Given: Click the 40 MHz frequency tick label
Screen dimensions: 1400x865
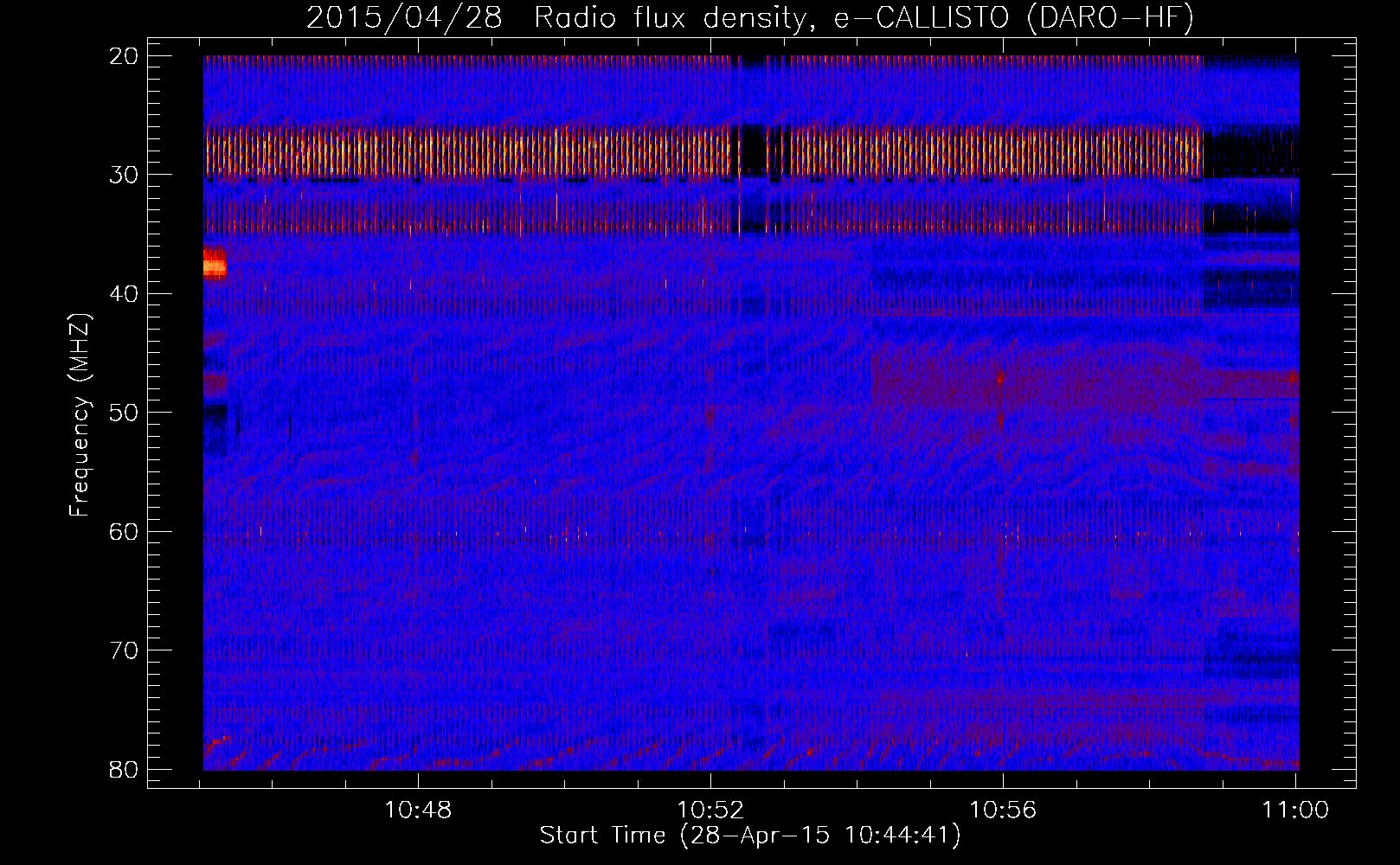Looking at the screenshot, I should coord(124,294).
